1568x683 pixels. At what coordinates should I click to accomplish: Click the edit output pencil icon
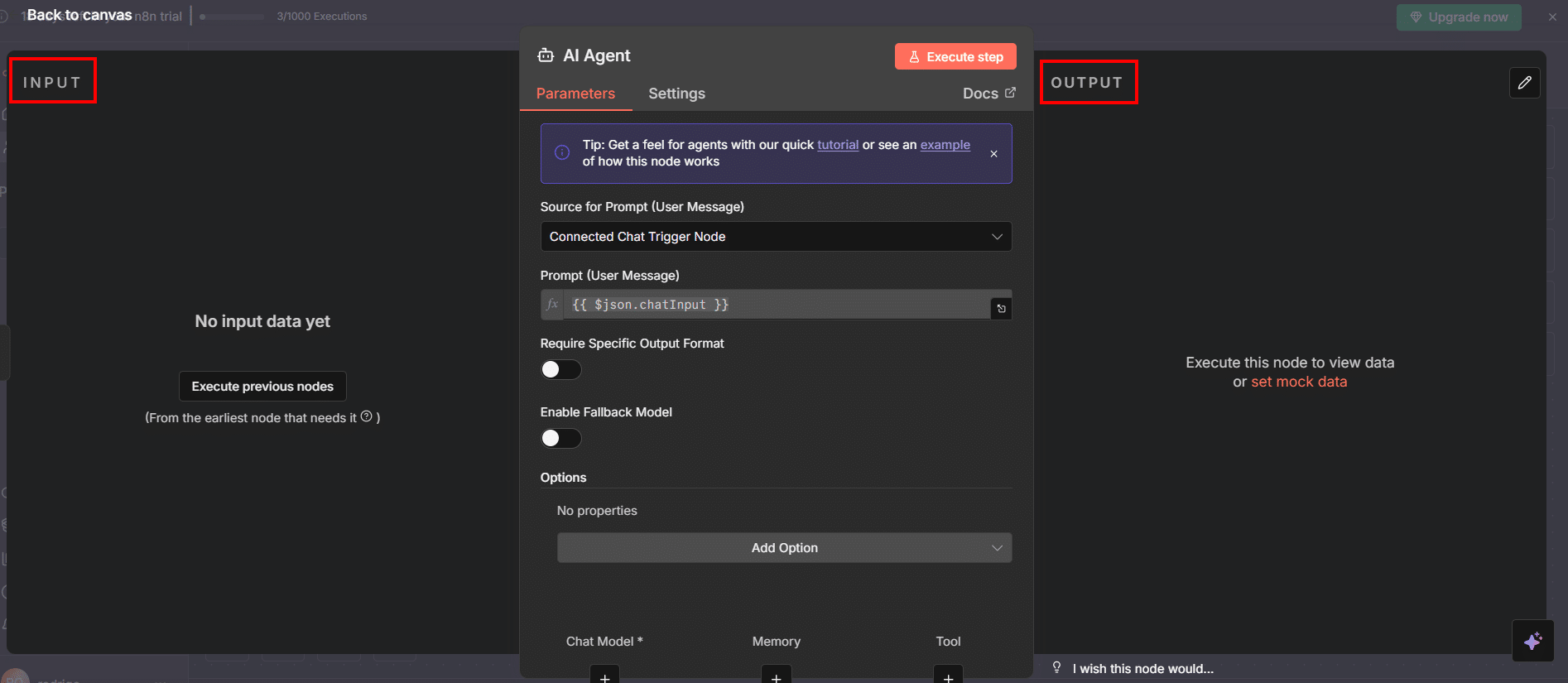click(x=1525, y=83)
